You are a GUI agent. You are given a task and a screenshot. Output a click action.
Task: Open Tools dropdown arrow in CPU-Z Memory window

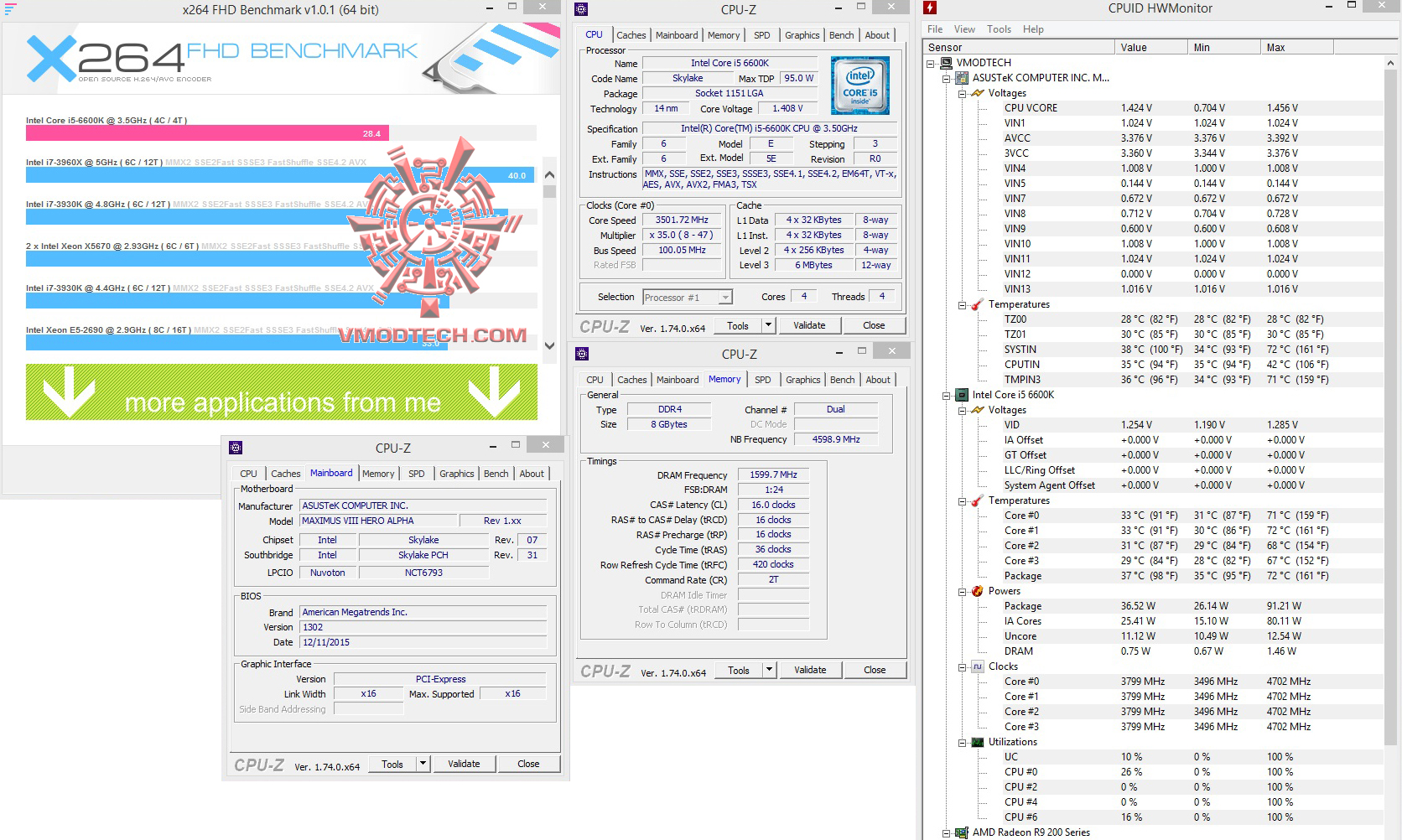(769, 670)
